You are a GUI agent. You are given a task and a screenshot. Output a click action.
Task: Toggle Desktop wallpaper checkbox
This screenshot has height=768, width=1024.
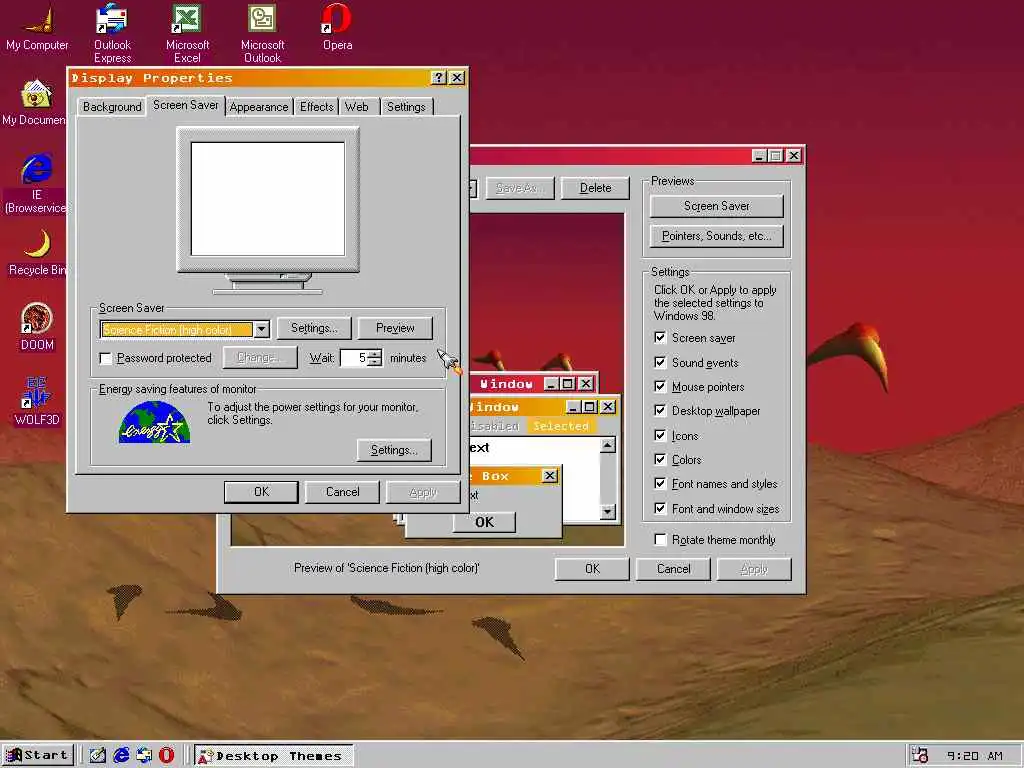click(660, 411)
